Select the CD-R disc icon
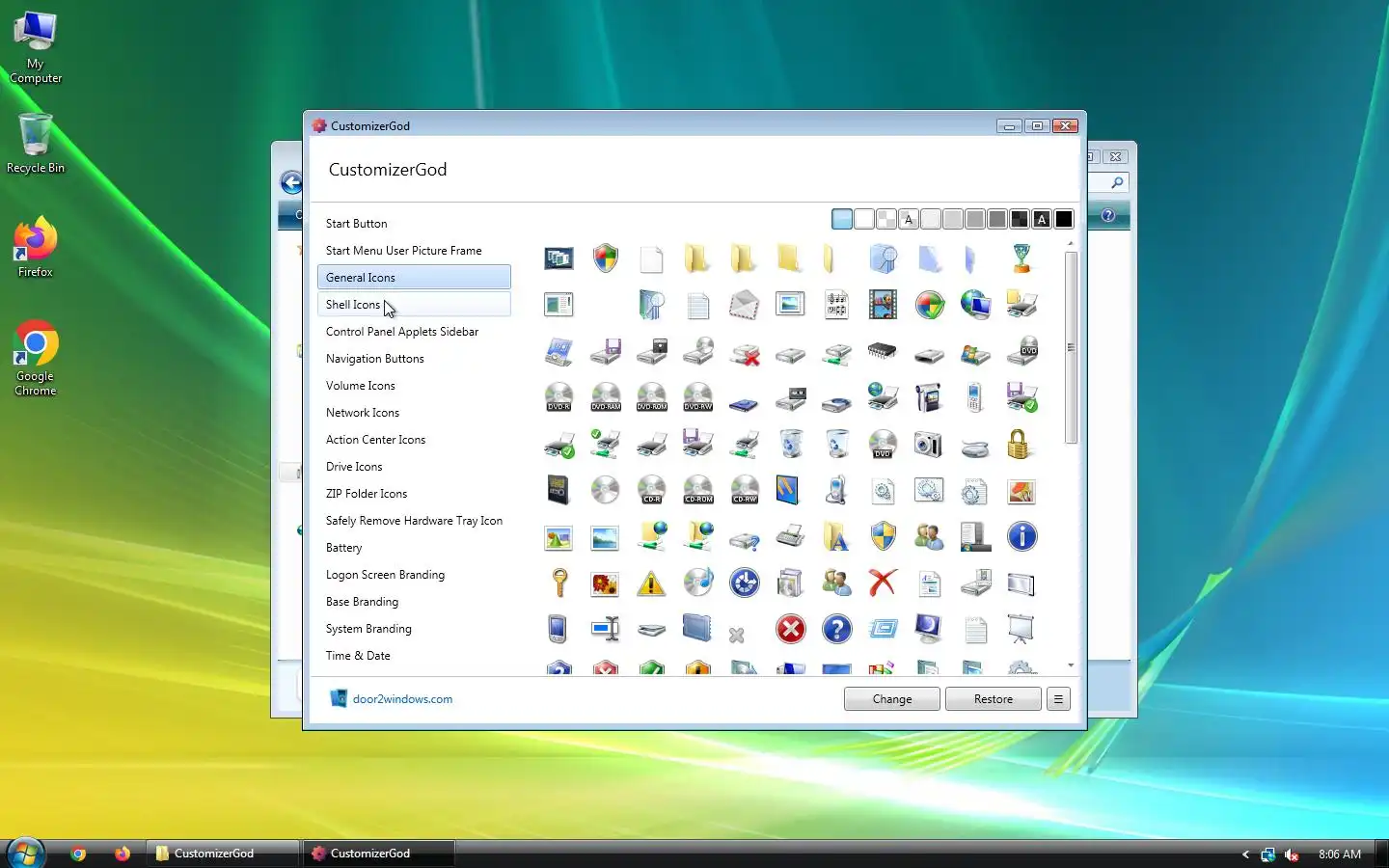The width and height of the screenshot is (1389, 868). pyautogui.click(x=652, y=490)
